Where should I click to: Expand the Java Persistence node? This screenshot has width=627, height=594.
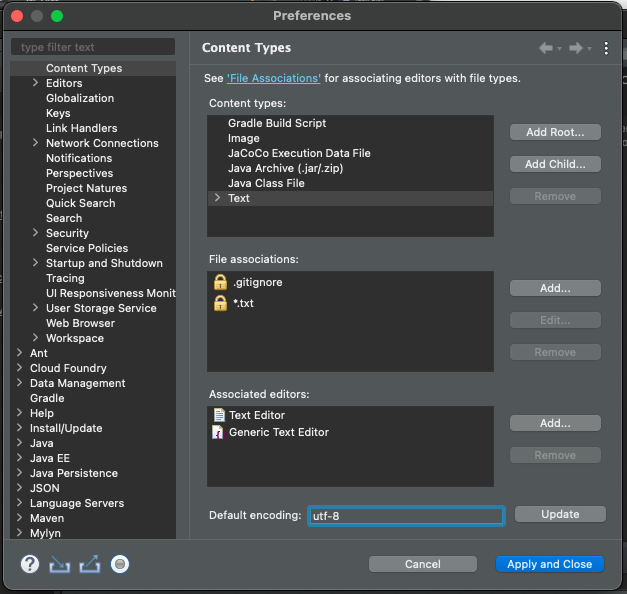(19, 473)
